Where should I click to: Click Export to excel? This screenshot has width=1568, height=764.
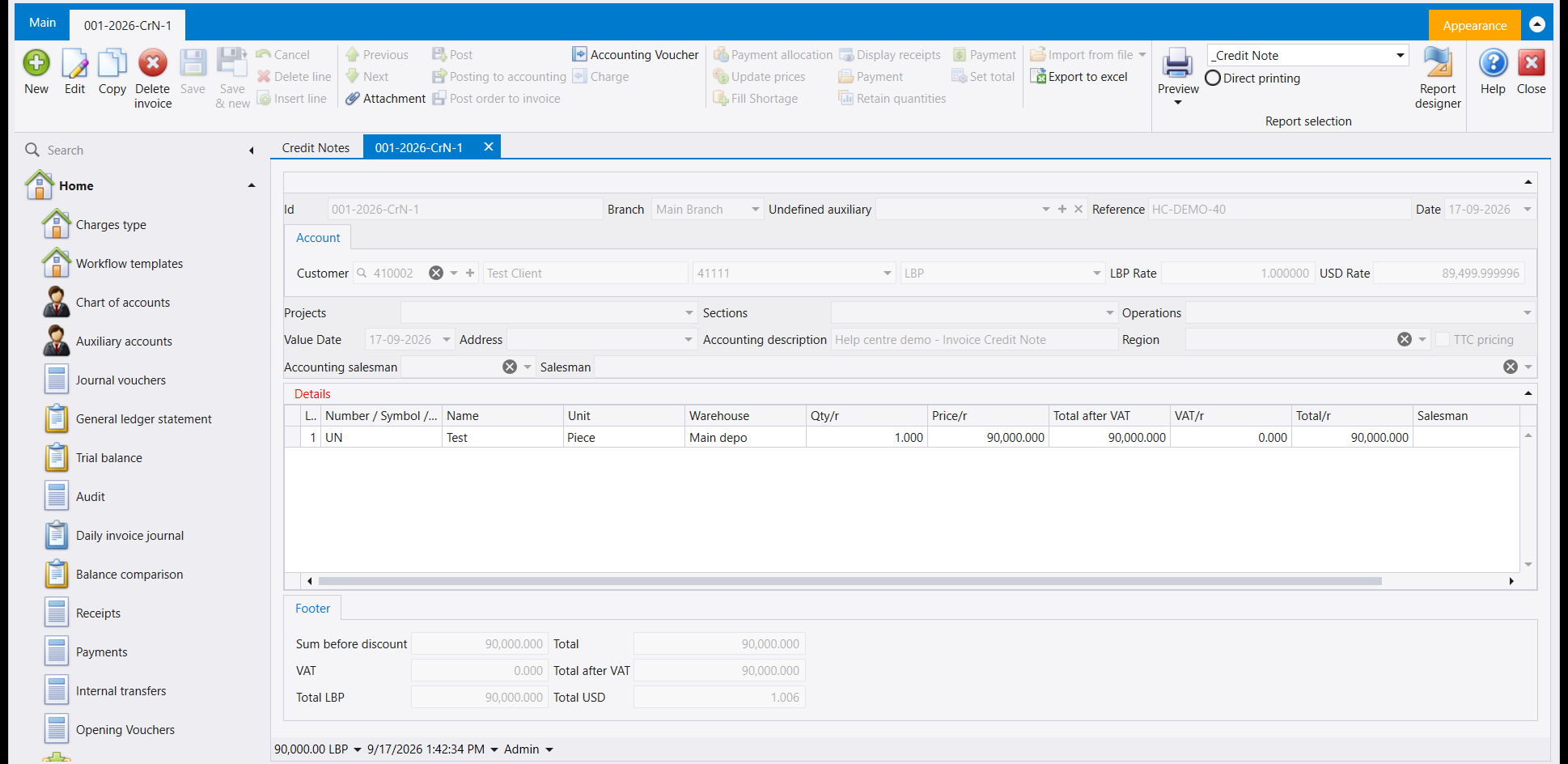(1079, 77)
